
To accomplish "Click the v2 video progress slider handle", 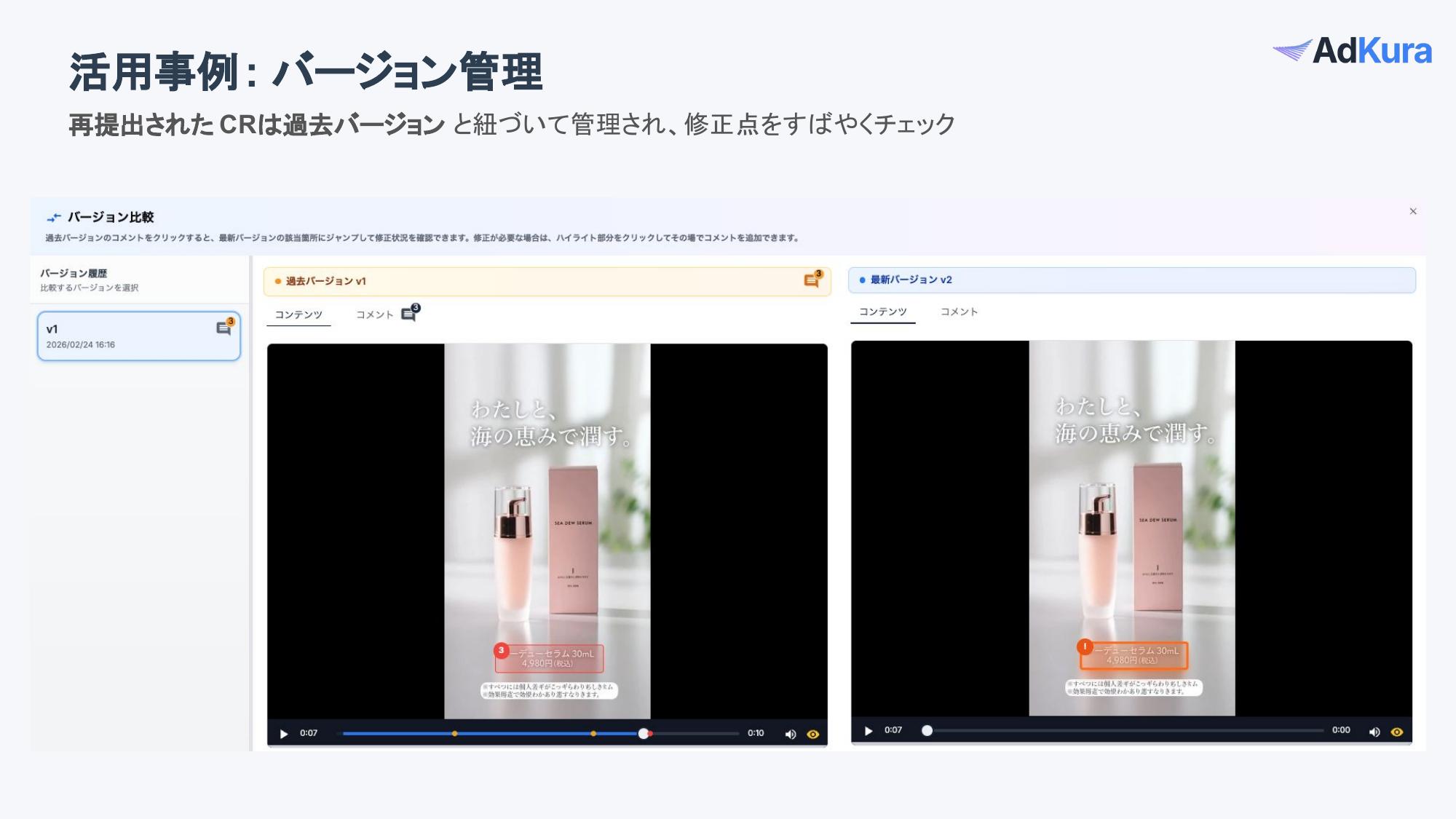I will pyautogui.click(x=927, y=730).
